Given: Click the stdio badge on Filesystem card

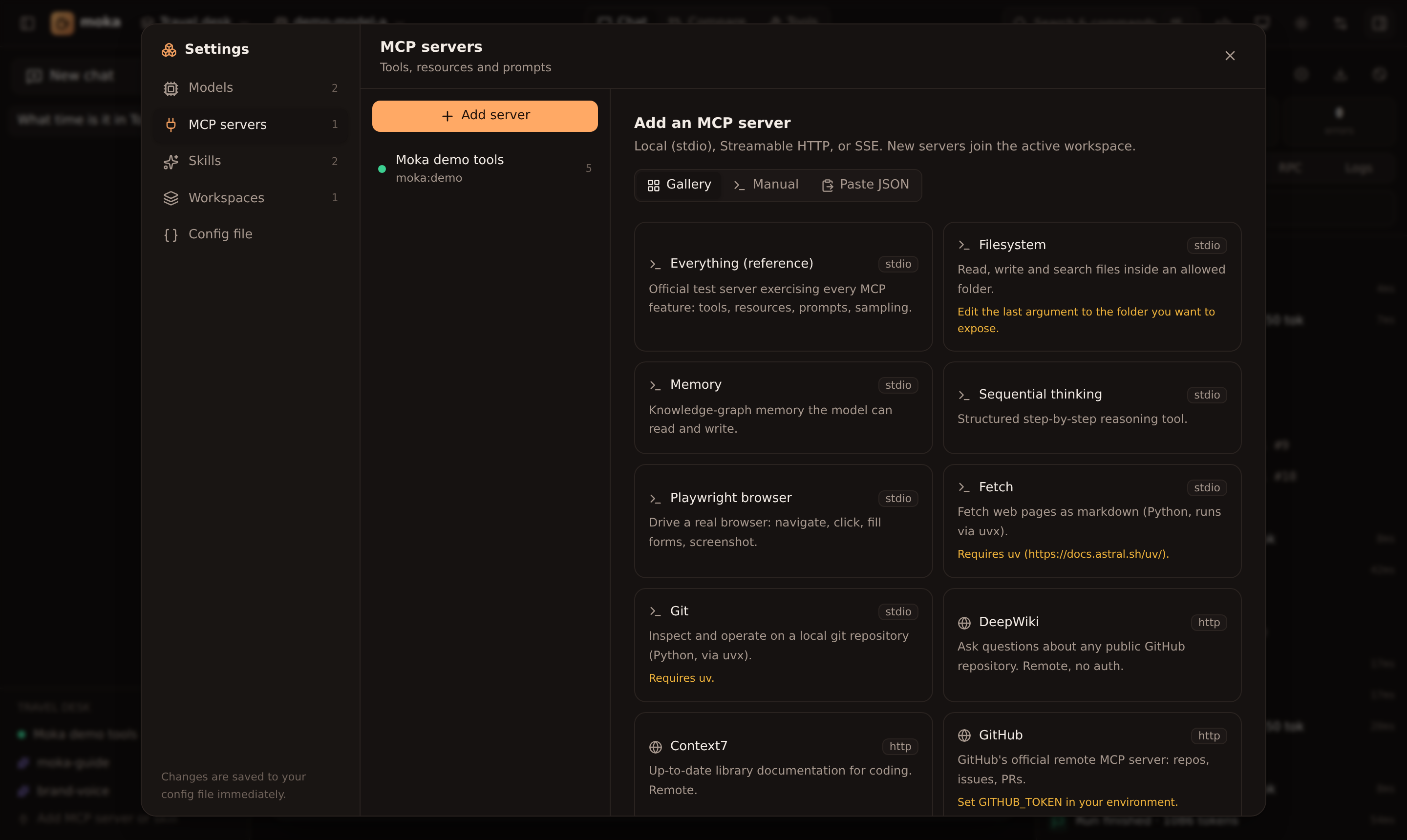Looking at the screenshot, I should tap(1207, 246).
